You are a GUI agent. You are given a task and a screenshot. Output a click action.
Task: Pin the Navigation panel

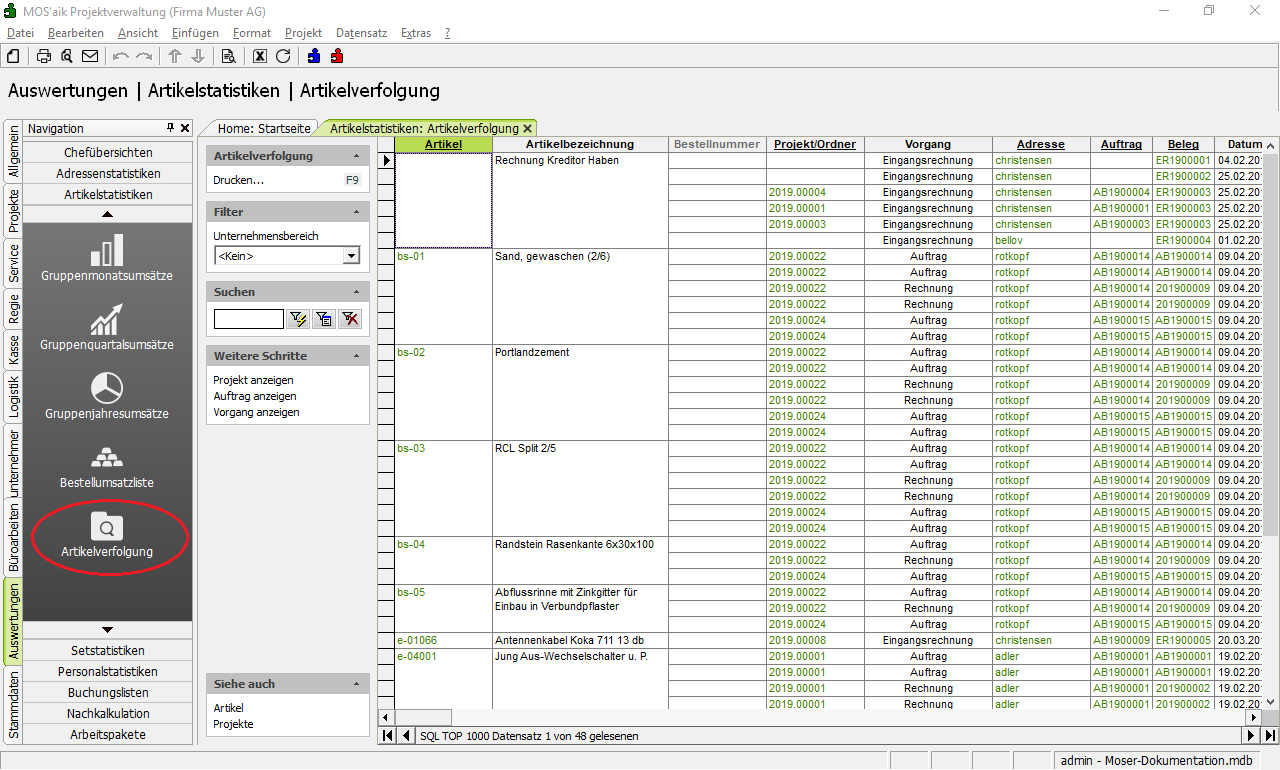tap(170, 128)
